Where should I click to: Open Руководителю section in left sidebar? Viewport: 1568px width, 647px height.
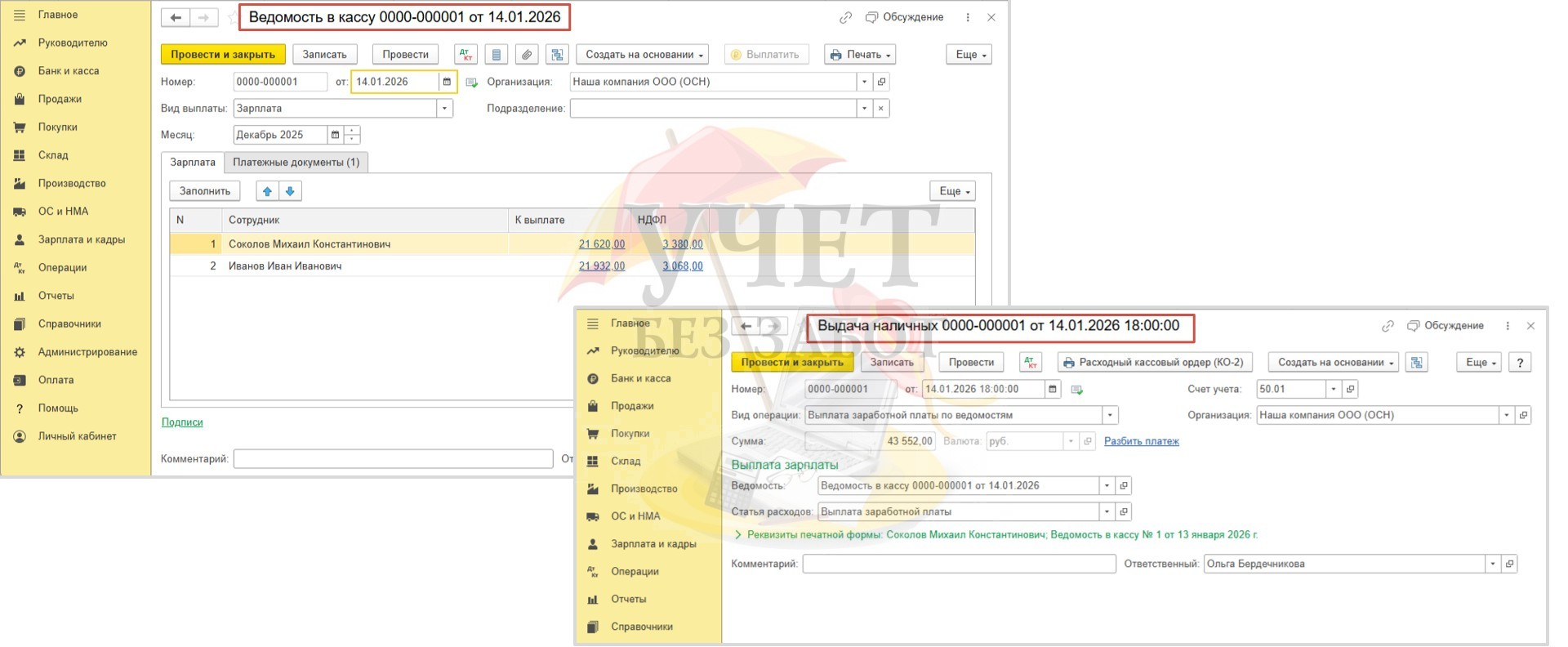tap(73, 42)
